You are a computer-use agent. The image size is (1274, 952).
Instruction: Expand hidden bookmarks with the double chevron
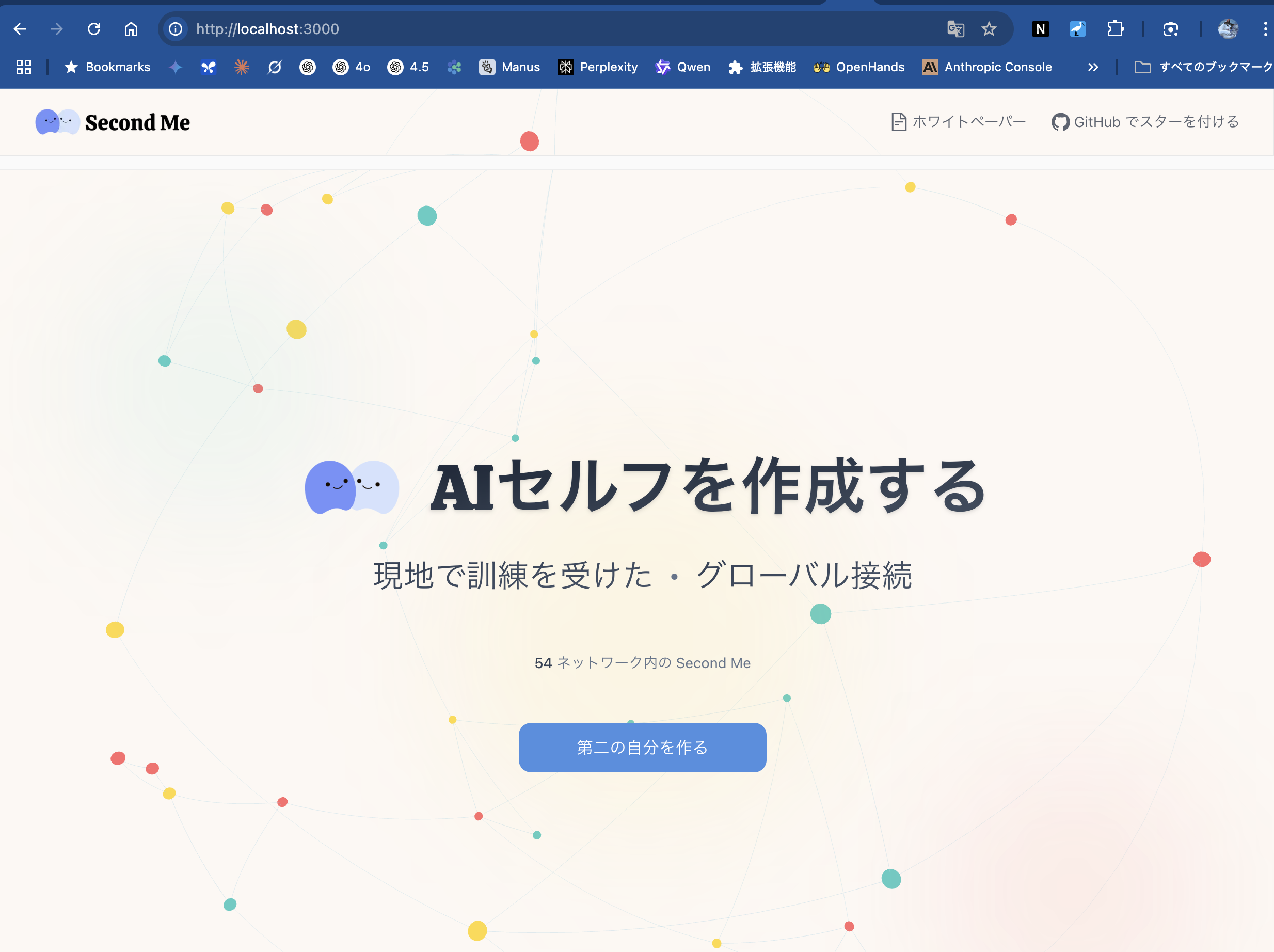pos(1093,67)
